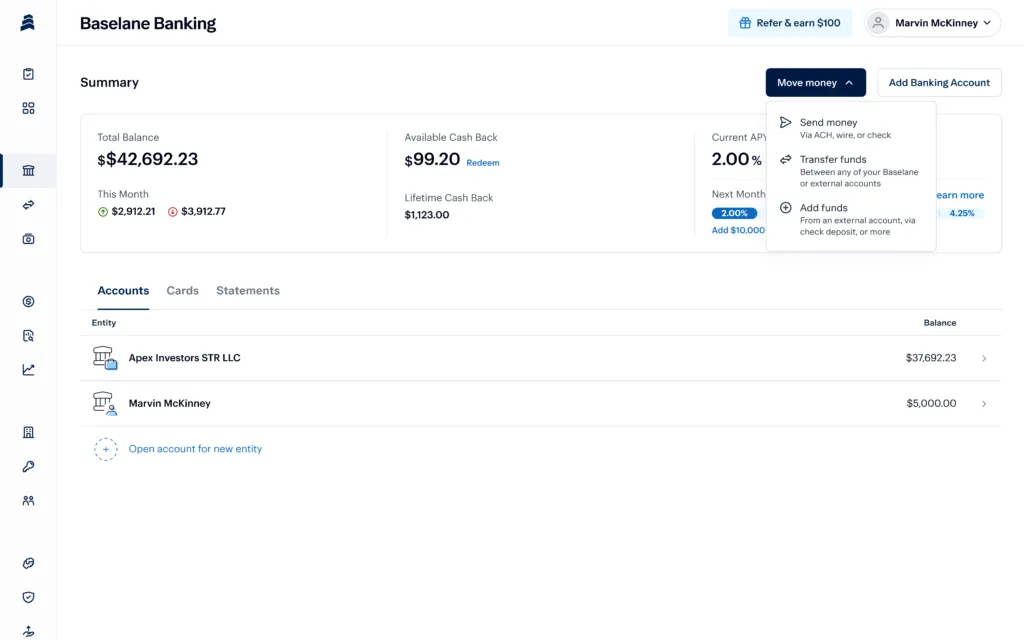Click the Send money paper-plane icon
1024x640 pixels.
[786, 123]
